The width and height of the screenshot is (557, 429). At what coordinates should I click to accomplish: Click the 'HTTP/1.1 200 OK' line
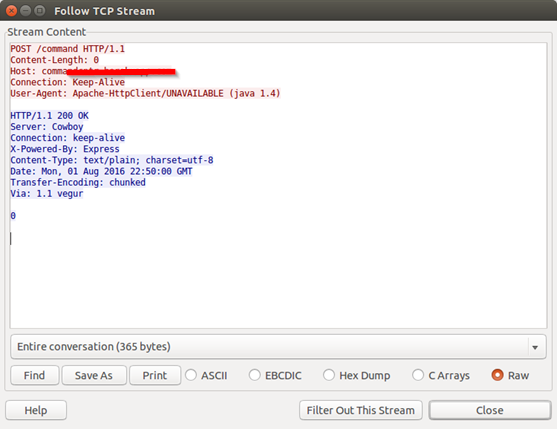[x=49, y=115]
